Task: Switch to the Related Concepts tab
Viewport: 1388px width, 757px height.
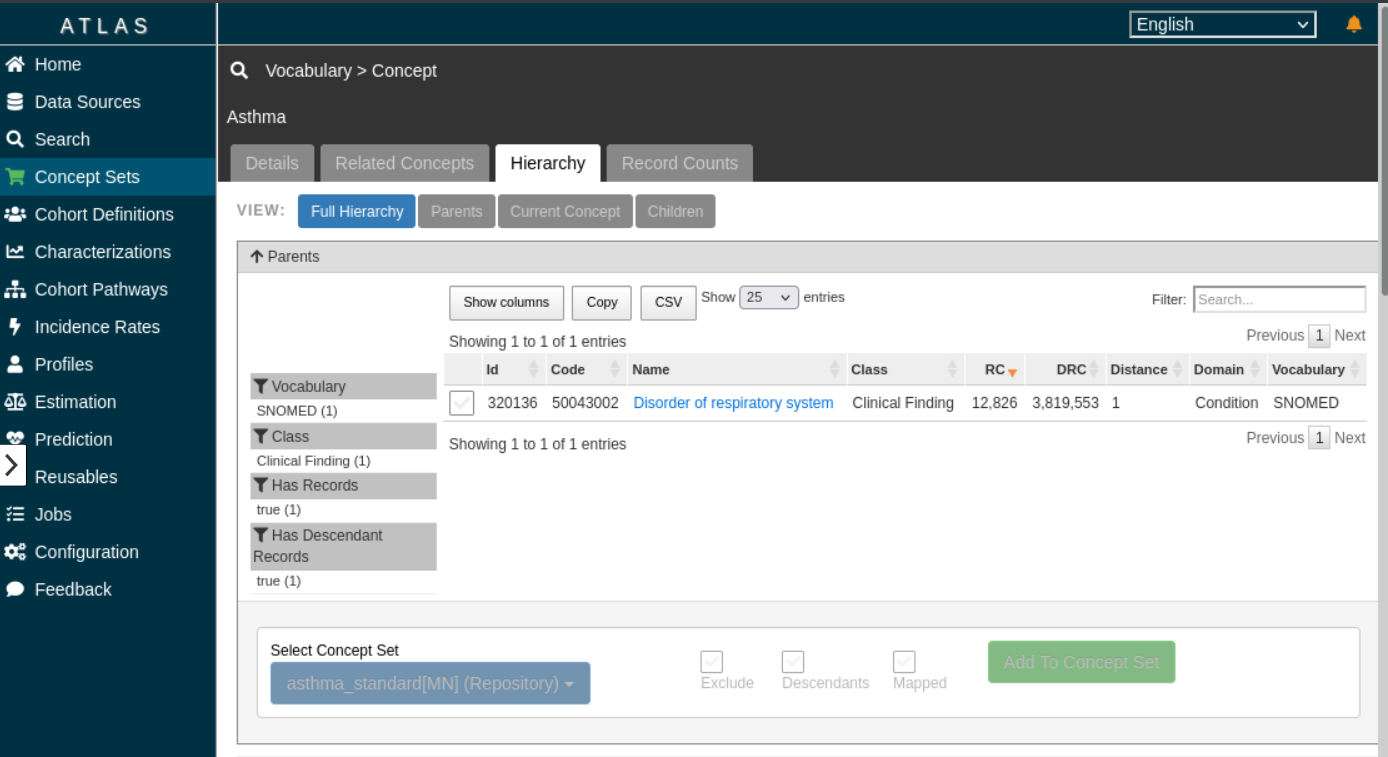Action: [x=404, y=163]
